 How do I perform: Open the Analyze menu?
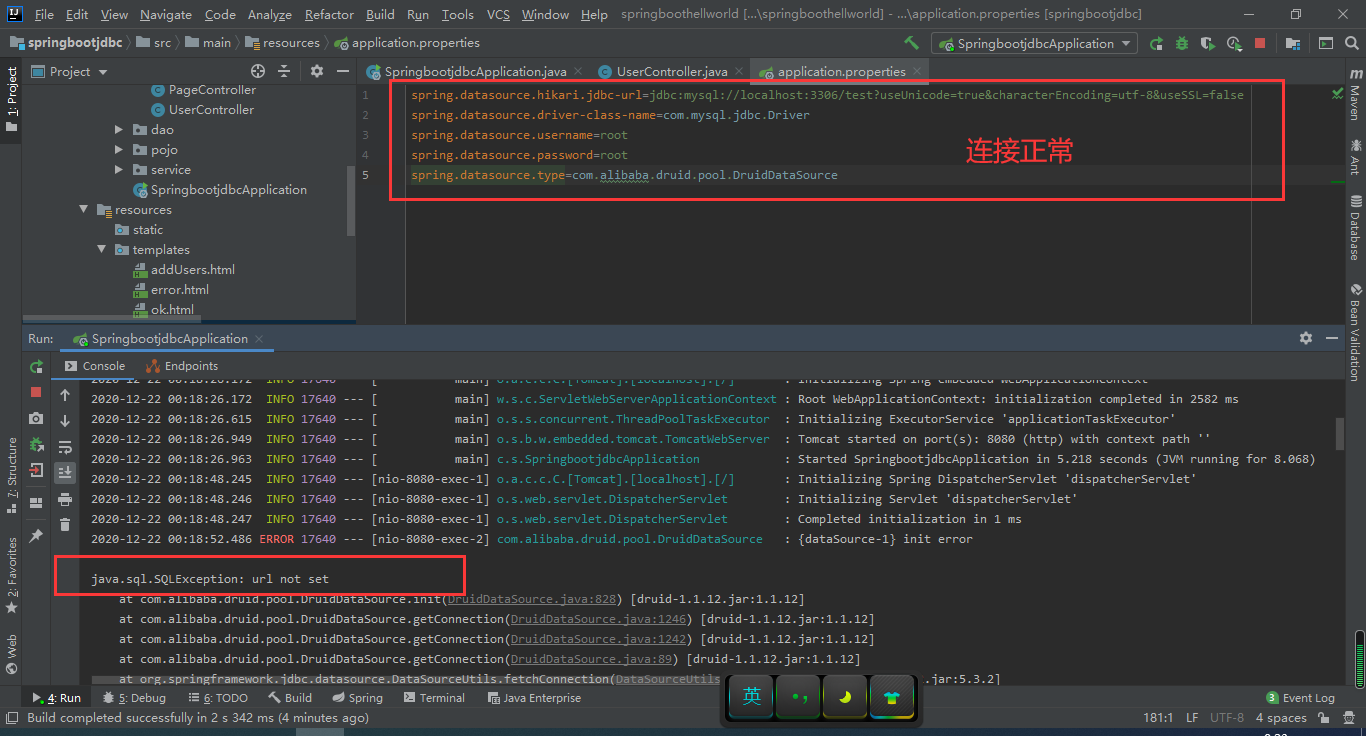[x=270, y=14]
